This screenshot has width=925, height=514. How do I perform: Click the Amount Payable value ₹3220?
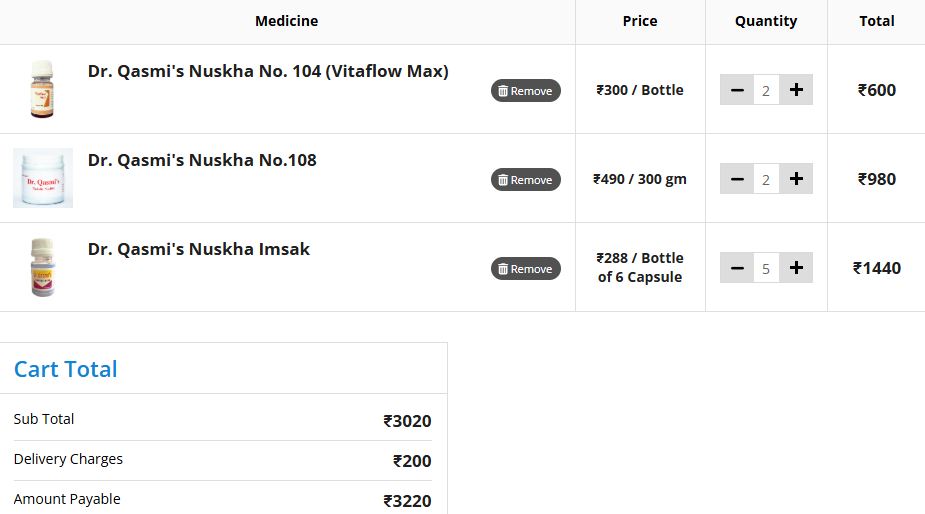pos(408,501)
